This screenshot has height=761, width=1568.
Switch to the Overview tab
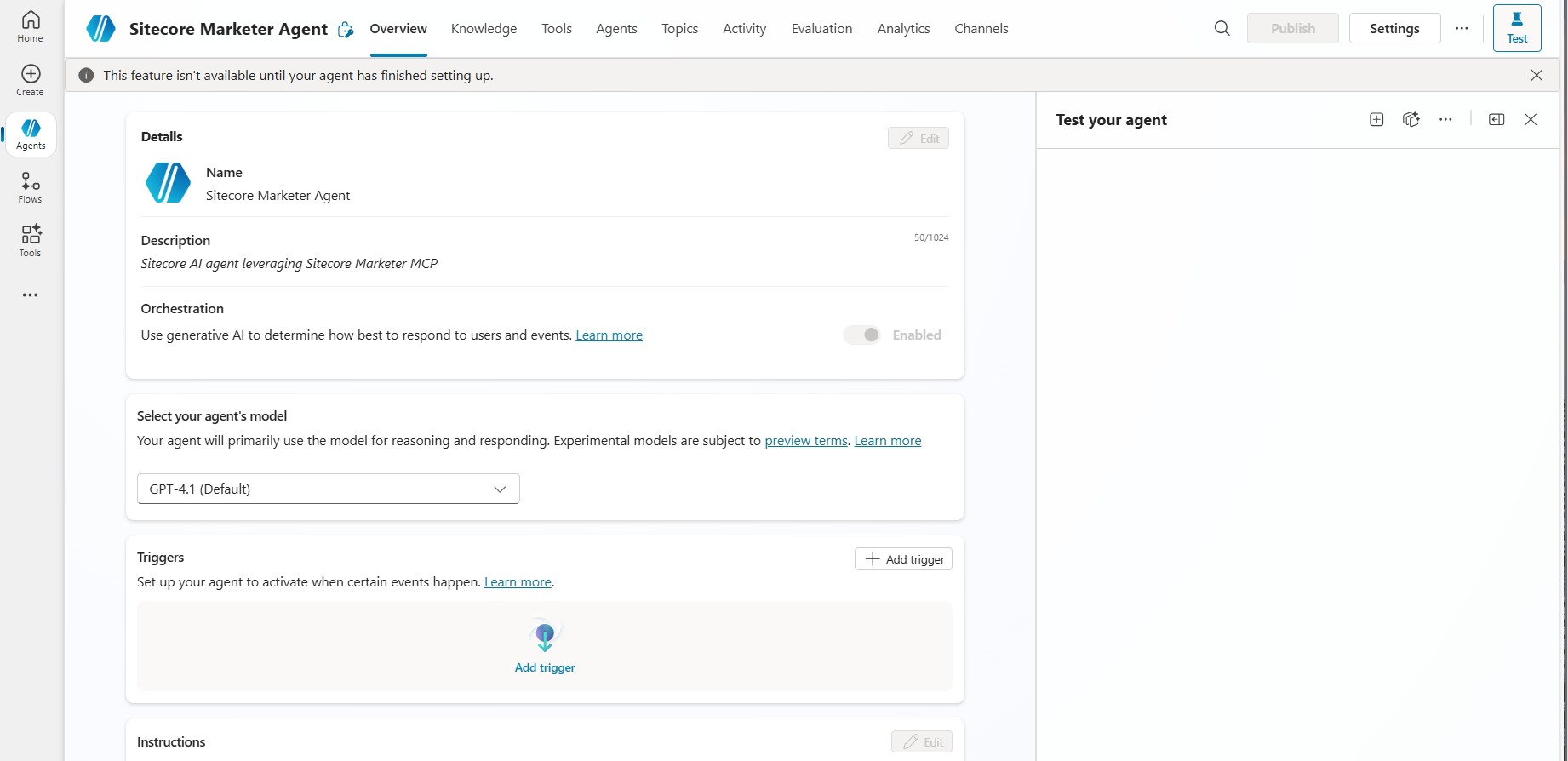(398, 28)
